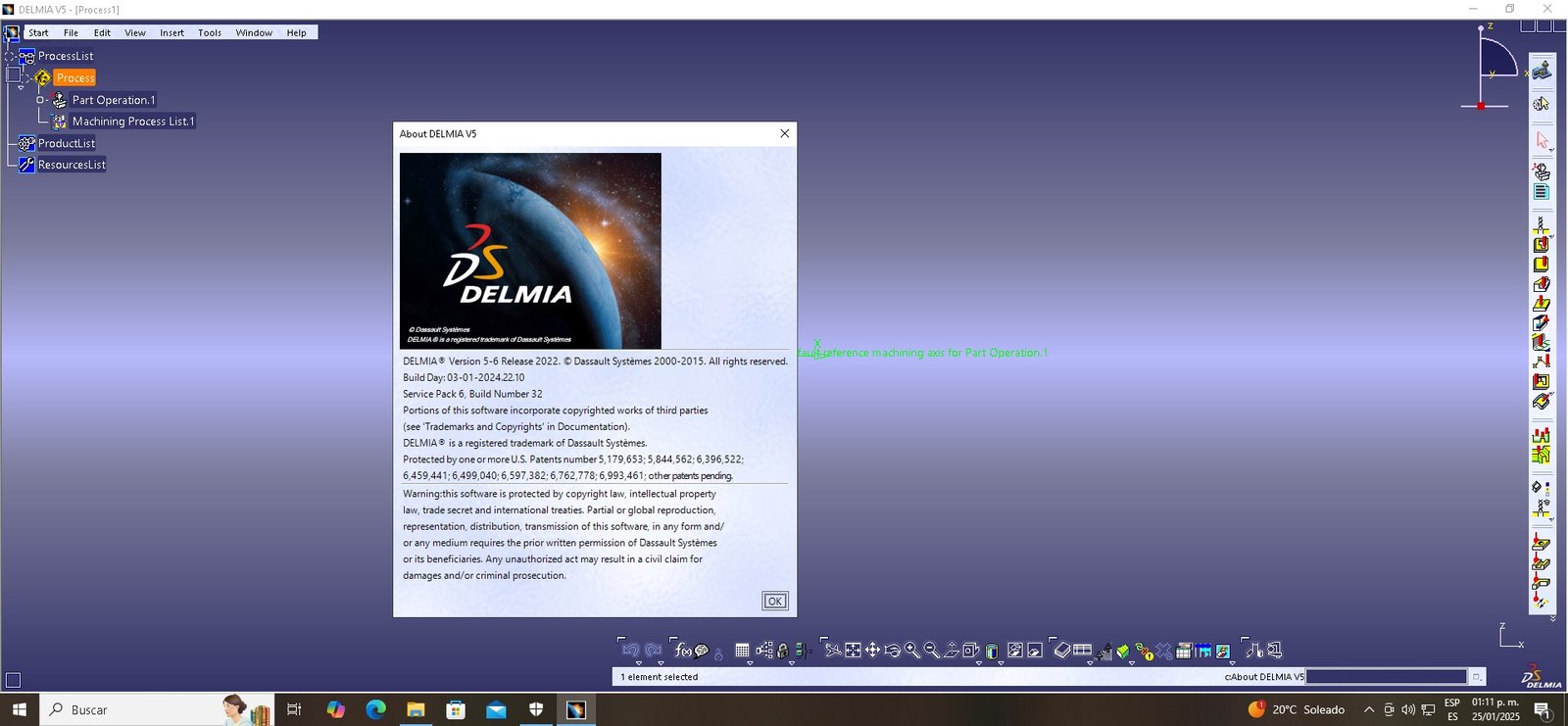Open the dropdown under the layered sheets icon
This screenshot has height=726, width=1568.
(1090, 663)
